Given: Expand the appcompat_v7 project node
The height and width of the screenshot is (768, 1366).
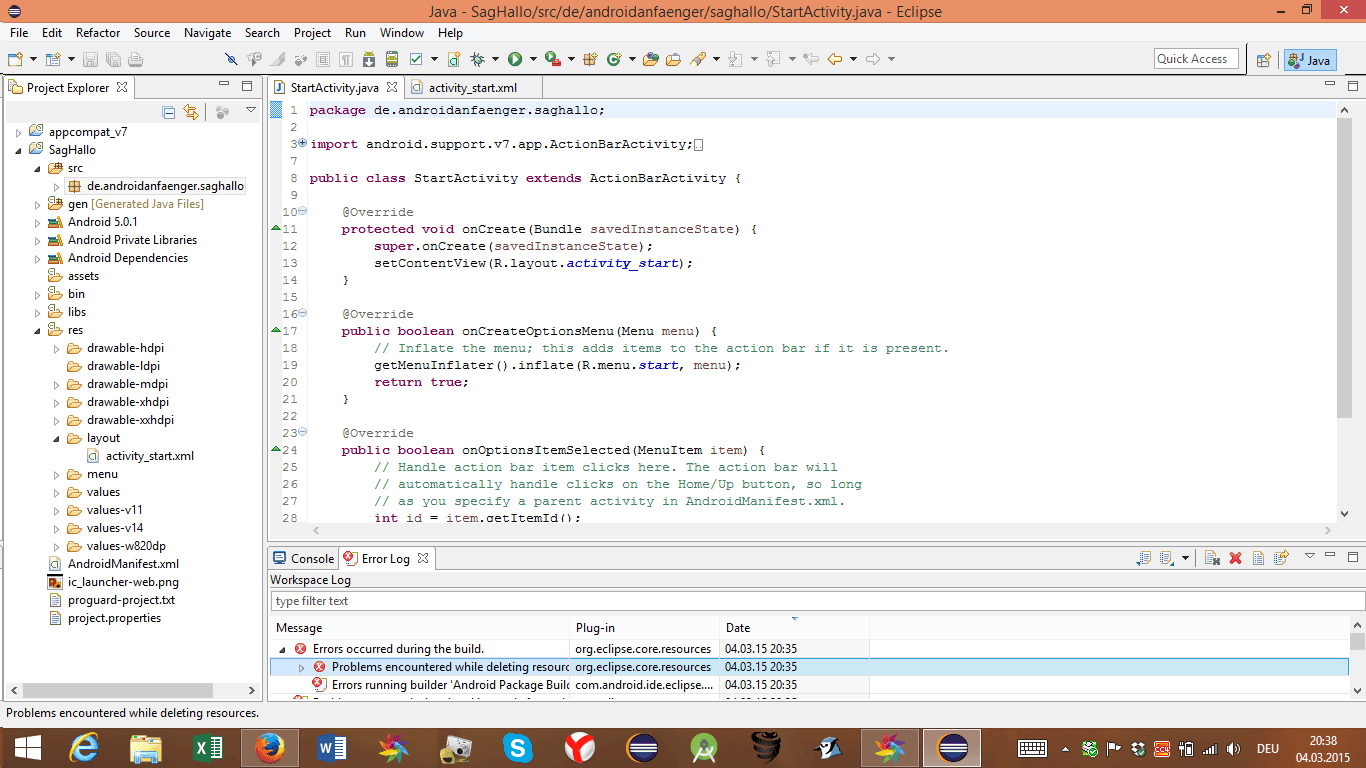Looking at the screenshot, I should 18,132.
